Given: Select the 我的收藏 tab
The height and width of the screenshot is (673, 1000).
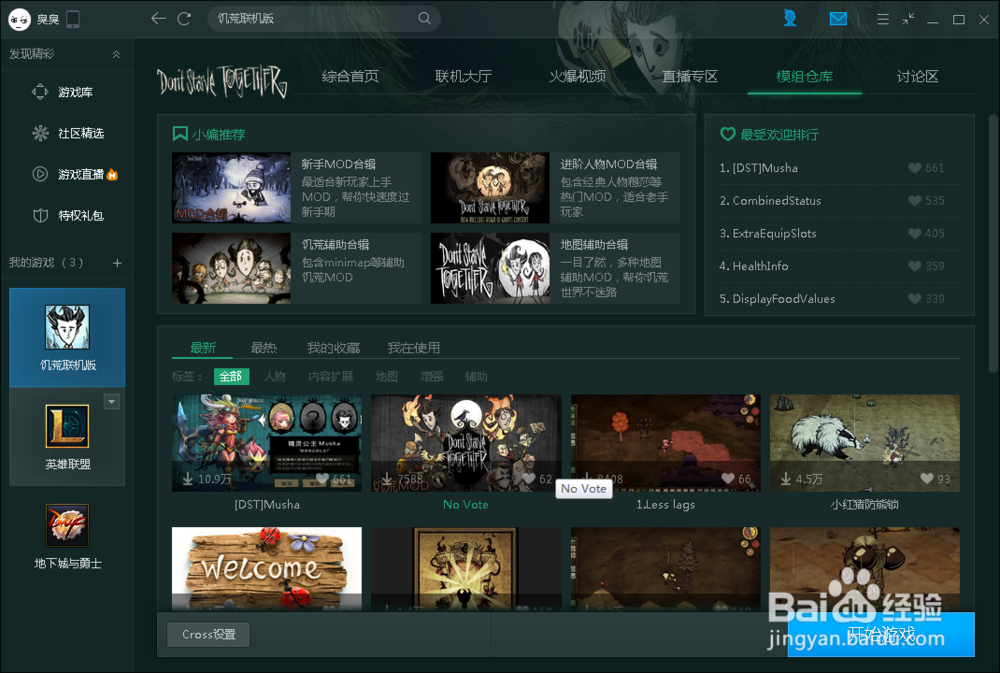Looking at the screenshot, I should (333, 348).
